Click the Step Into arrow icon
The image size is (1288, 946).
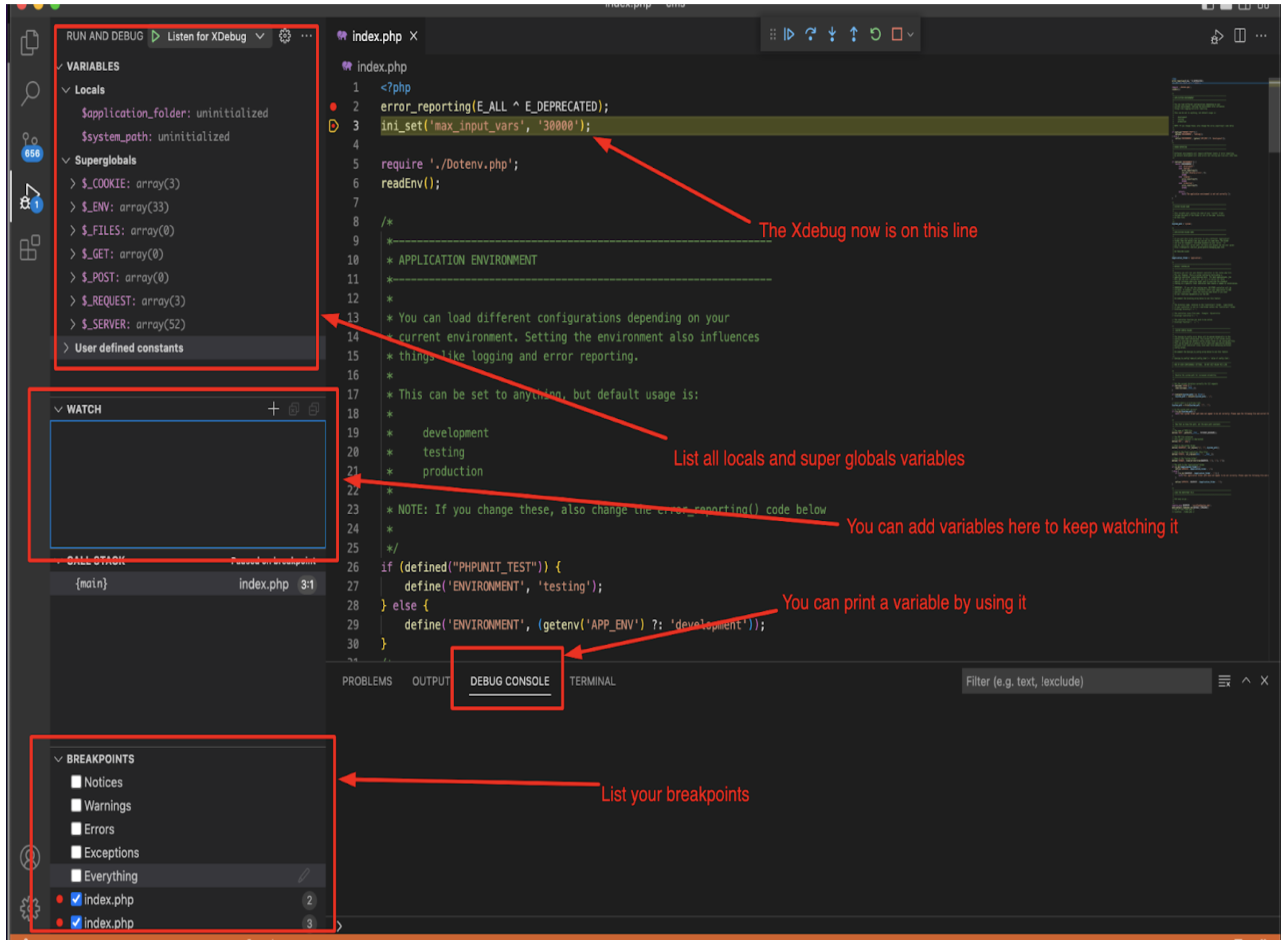[832, 35]
